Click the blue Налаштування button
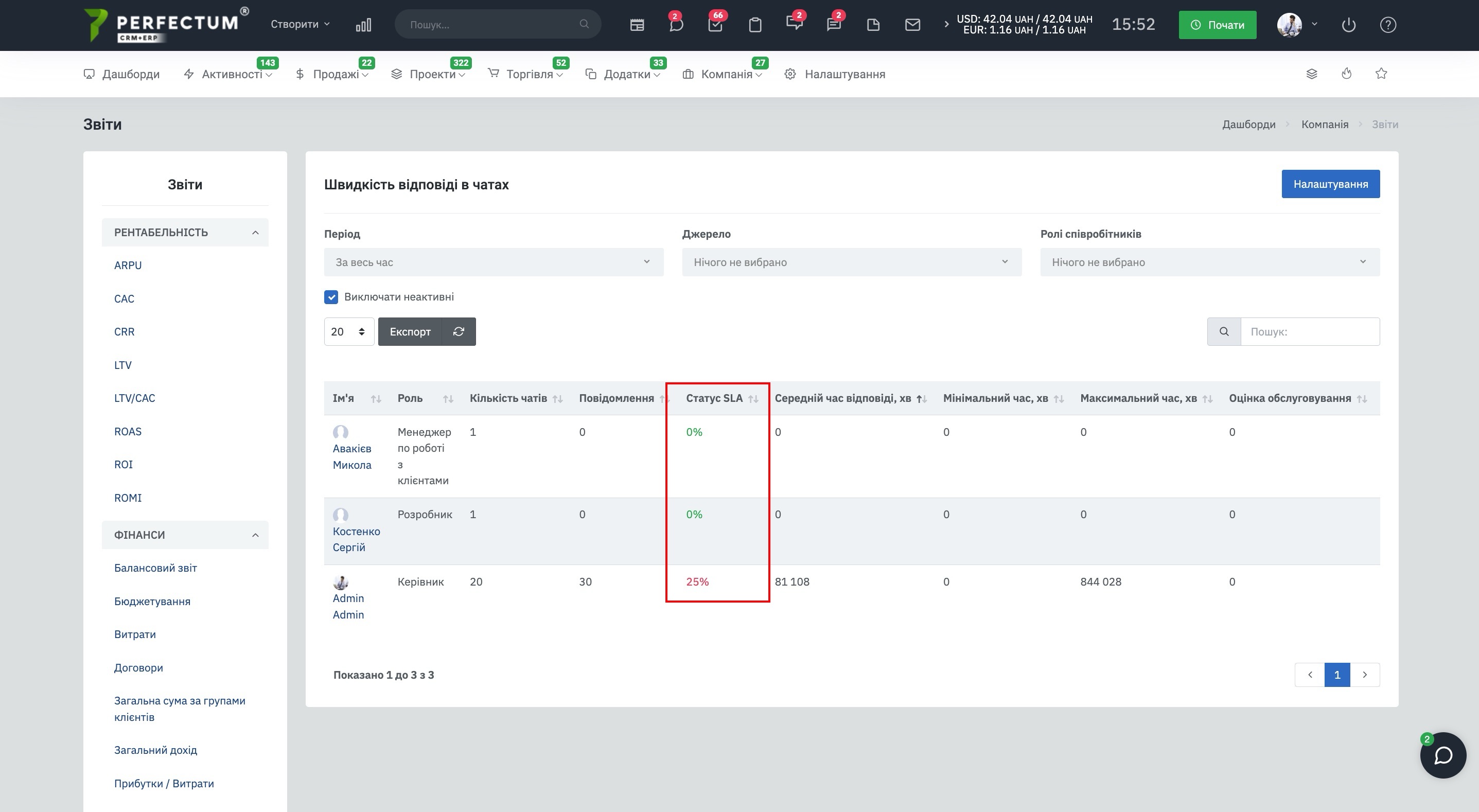The height and width of the screenshot is (812, 1479). tap(1330, 184)
